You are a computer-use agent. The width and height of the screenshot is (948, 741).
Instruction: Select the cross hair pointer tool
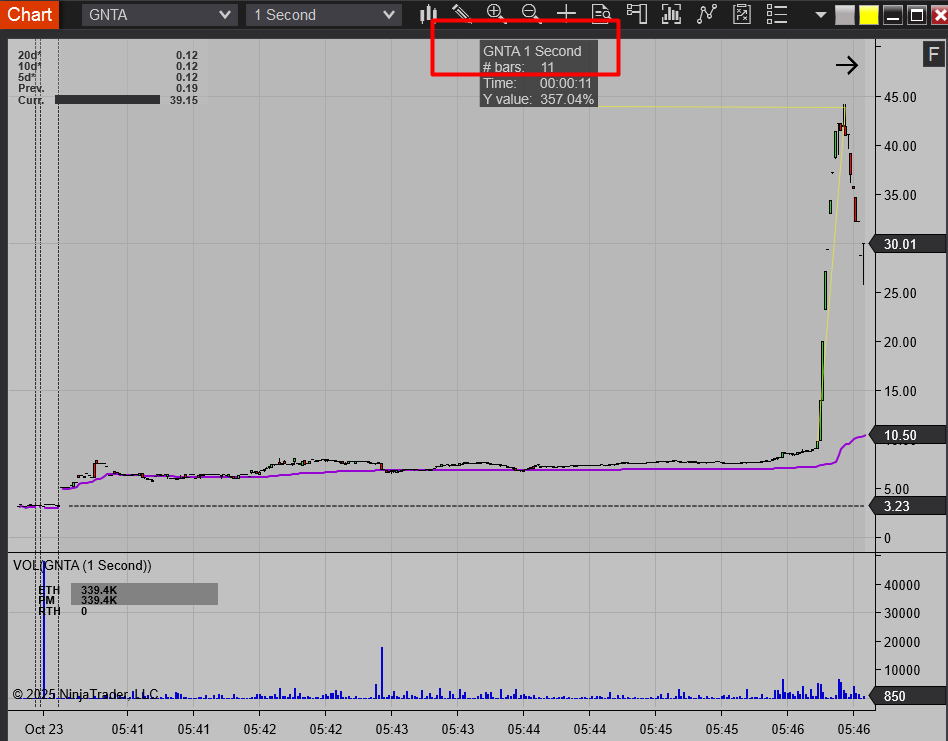click(566, 14)
